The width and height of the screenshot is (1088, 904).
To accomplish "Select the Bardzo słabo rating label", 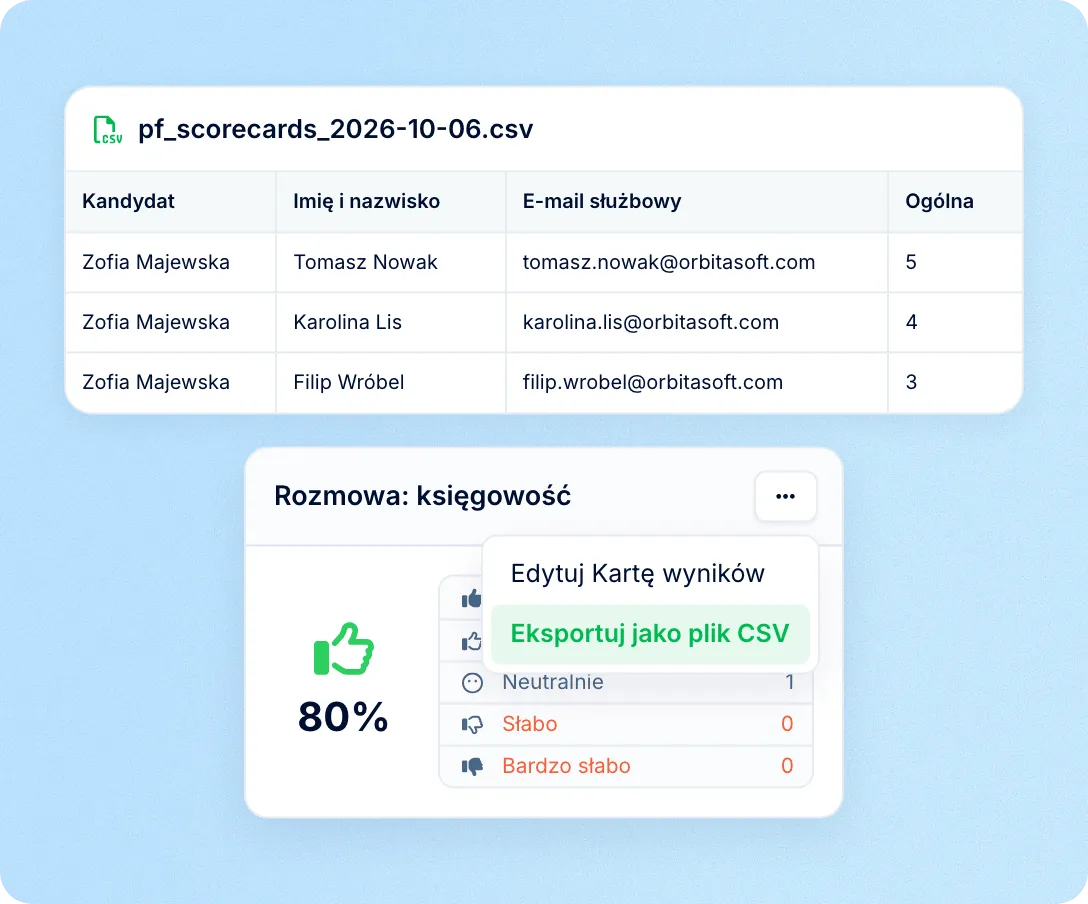I will 566,766.
